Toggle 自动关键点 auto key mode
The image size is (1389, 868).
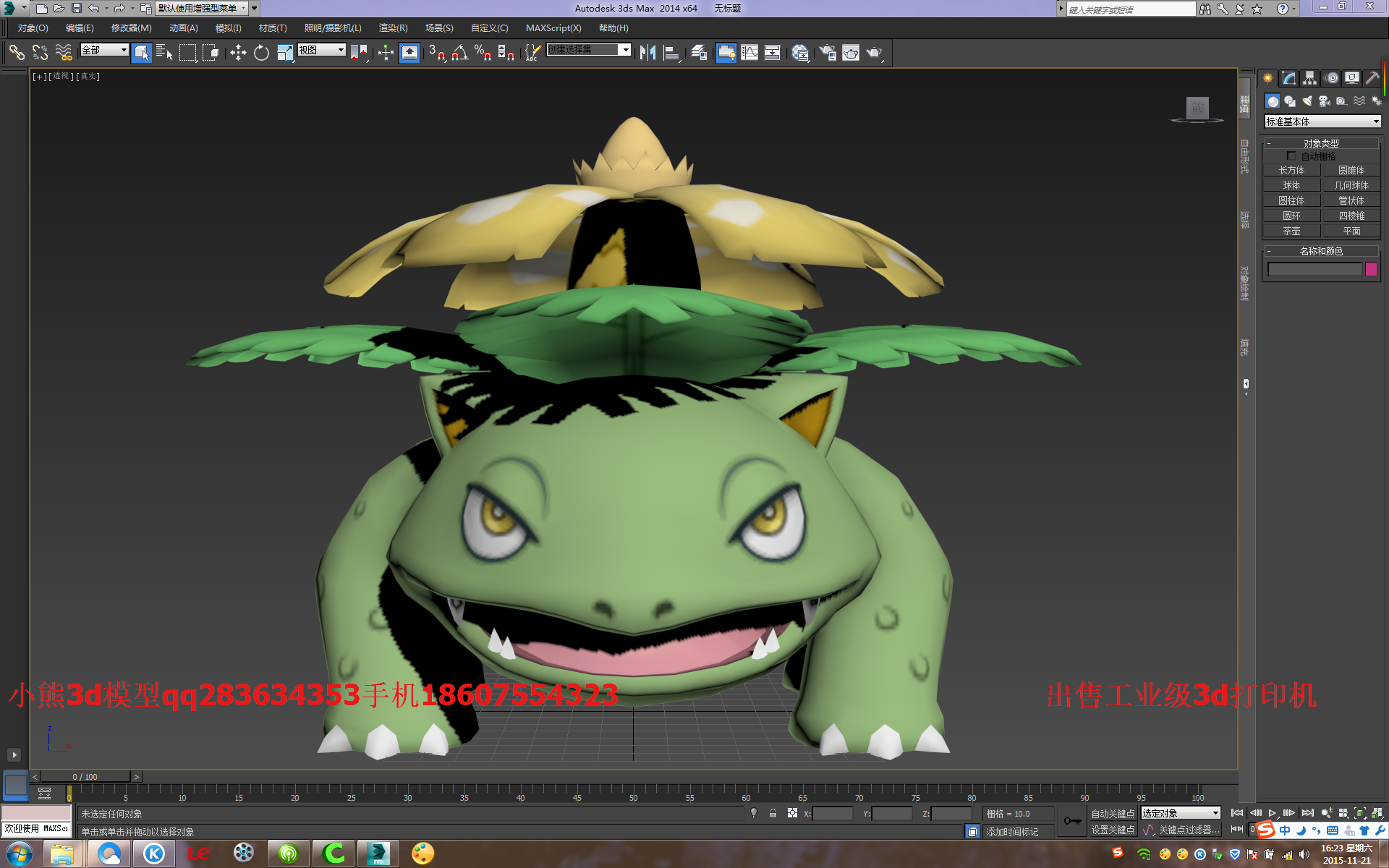[x=1113, y=814]
